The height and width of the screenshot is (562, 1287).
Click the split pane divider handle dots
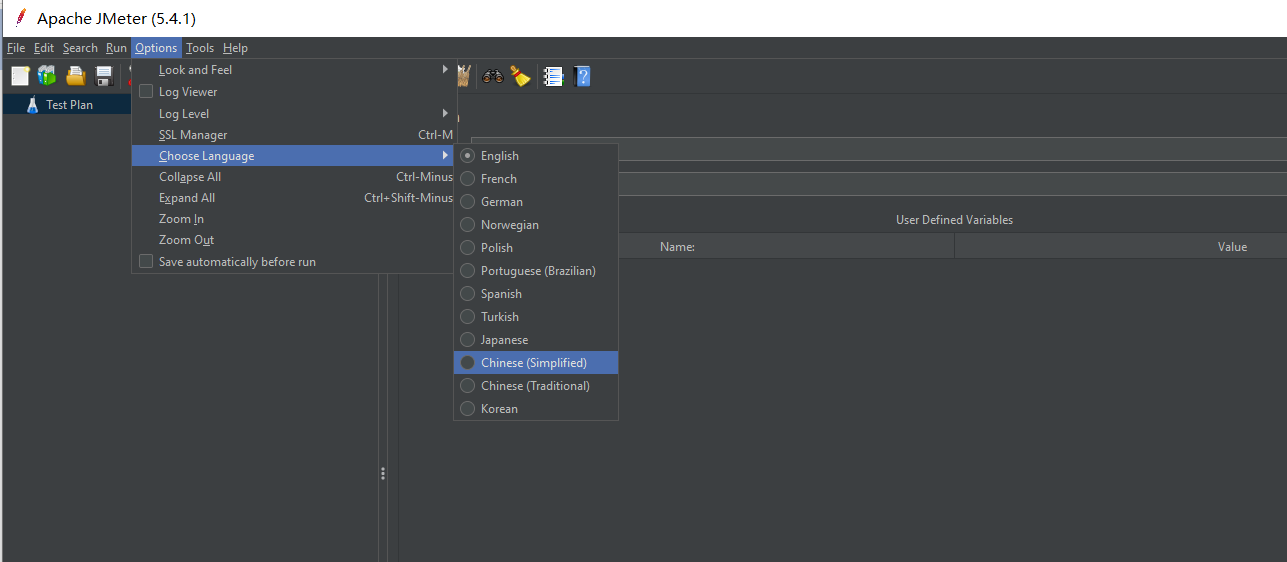[x=383, y=473]
